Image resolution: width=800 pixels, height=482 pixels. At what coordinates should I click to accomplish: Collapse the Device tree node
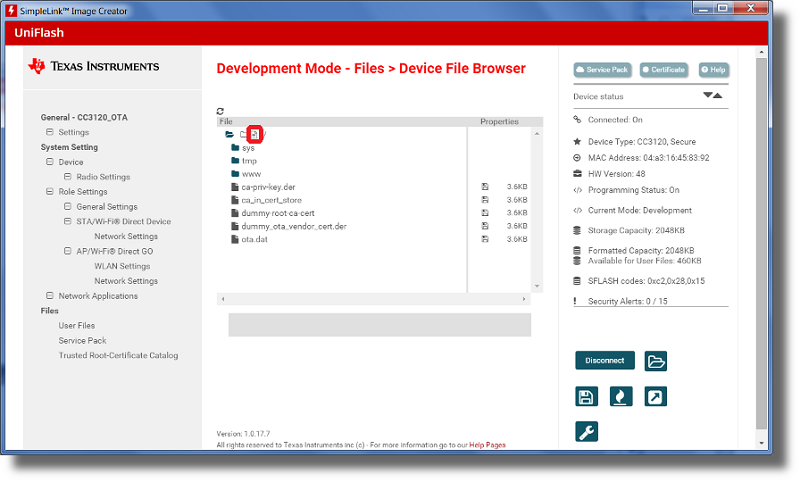50,162
